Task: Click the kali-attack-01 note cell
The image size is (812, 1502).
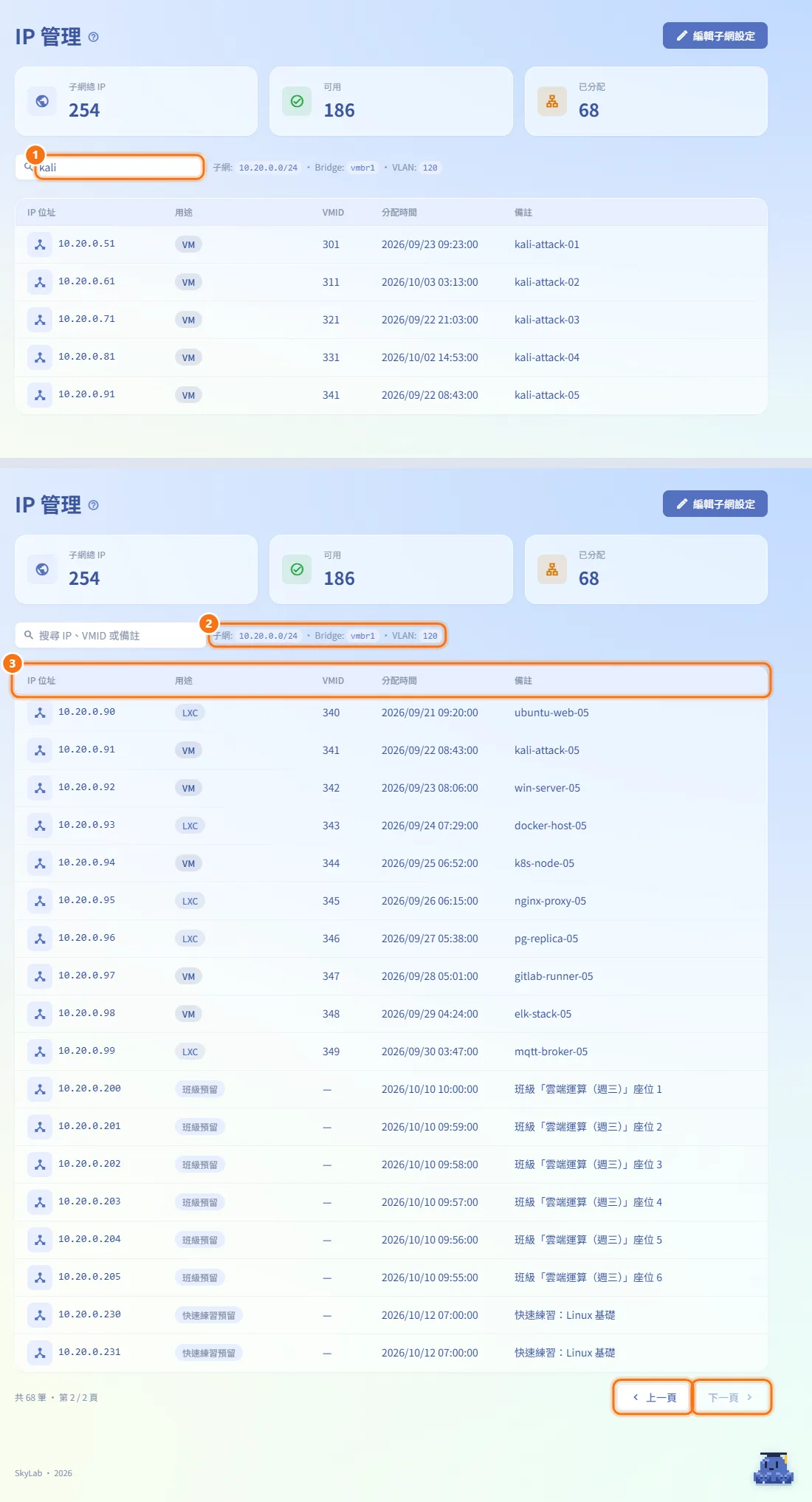Action: point(547,244)
